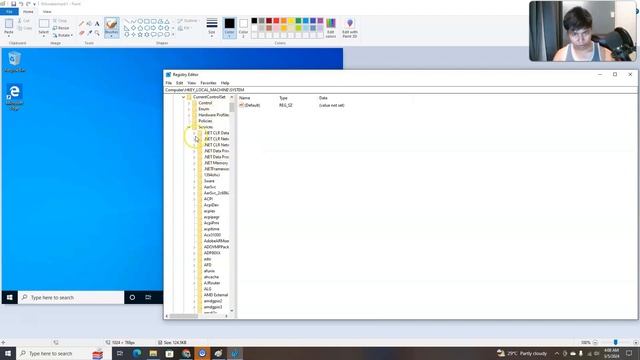Select the Pencil tool in Paint
Image resolution: width=640 pixels, height=360 pixels.
pyautogui.click(x=82, y=24)
